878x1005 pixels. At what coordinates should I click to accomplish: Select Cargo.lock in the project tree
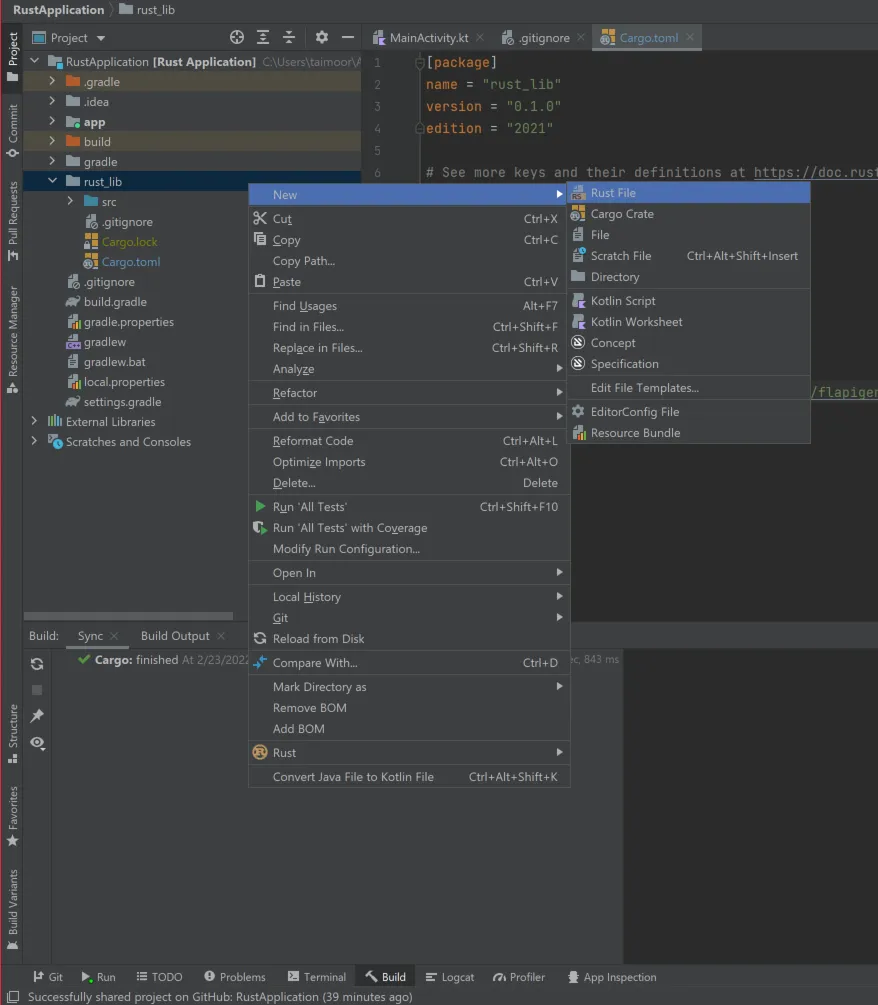click(x=129, y=242)
